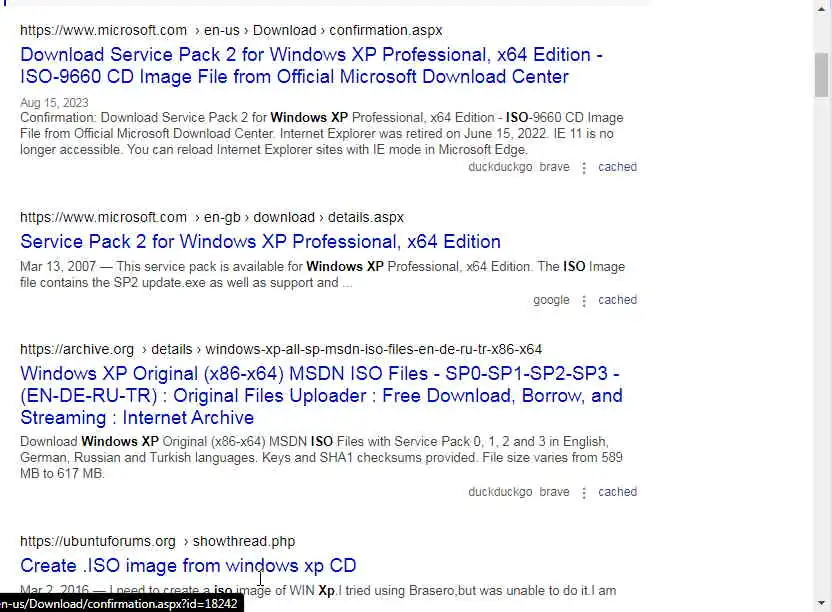Select the duckduckgo source label in the archive.org result

(x=500, y=492)
